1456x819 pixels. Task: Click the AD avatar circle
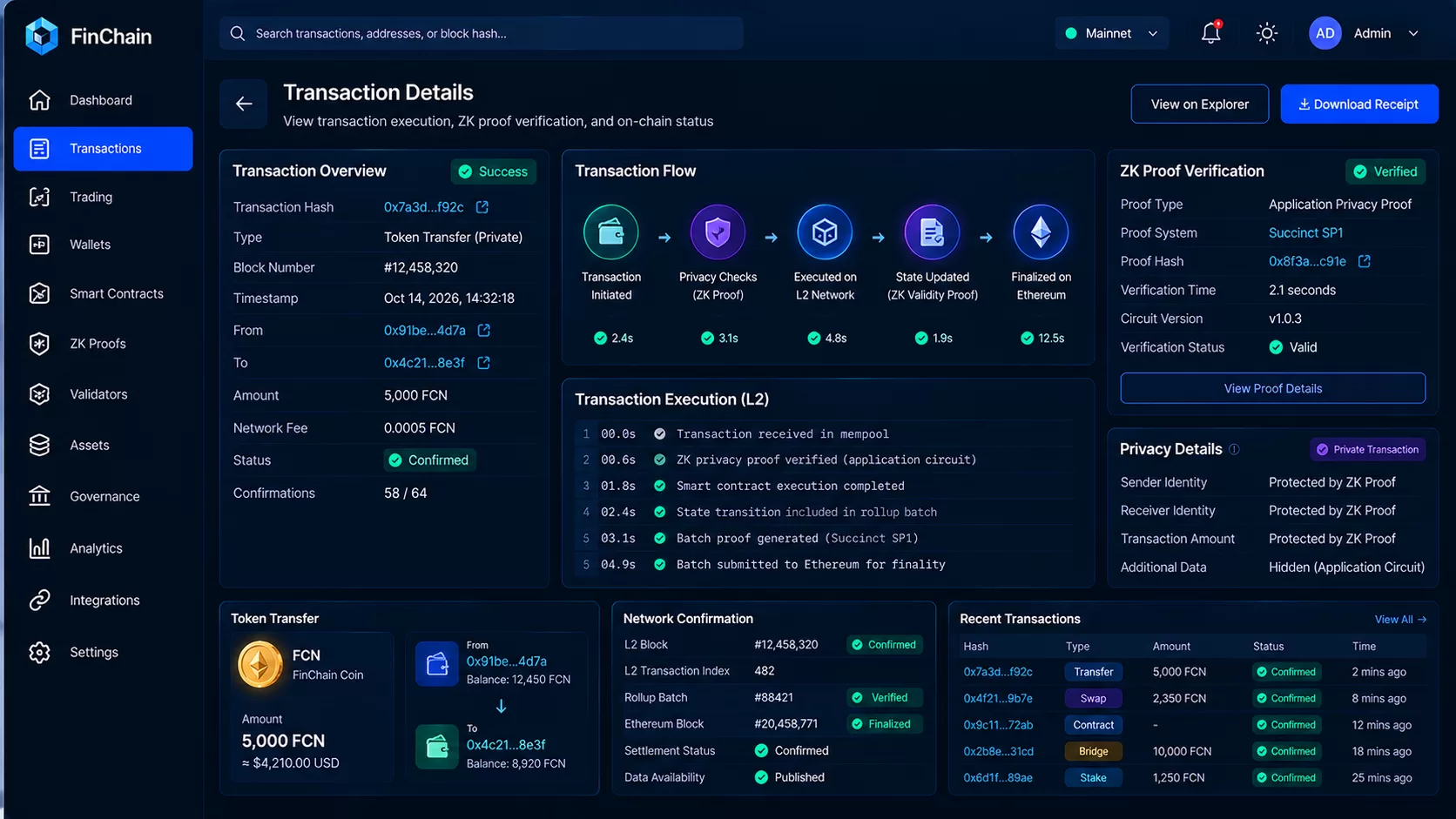point(1325,33)
